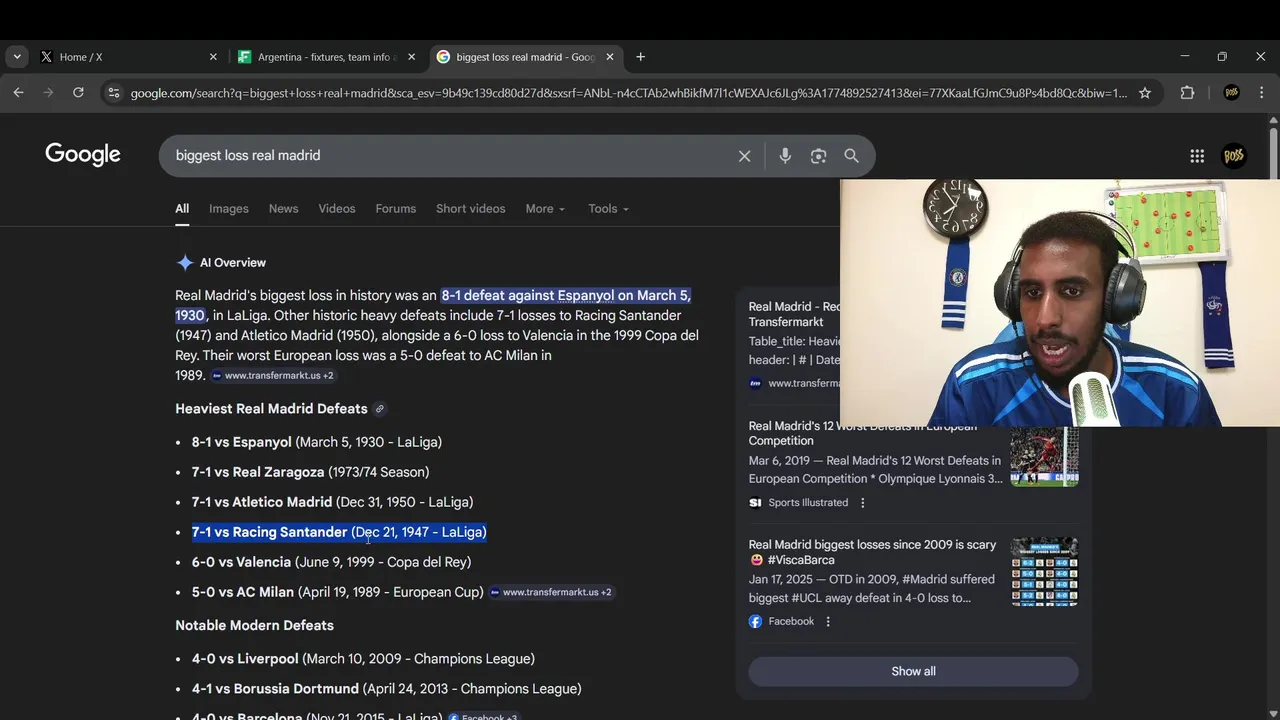The width and height of the screenshot is (1280, 720).
Task: Switch to Short videos results
Action: pyautogui.click(x=470, y=209)
